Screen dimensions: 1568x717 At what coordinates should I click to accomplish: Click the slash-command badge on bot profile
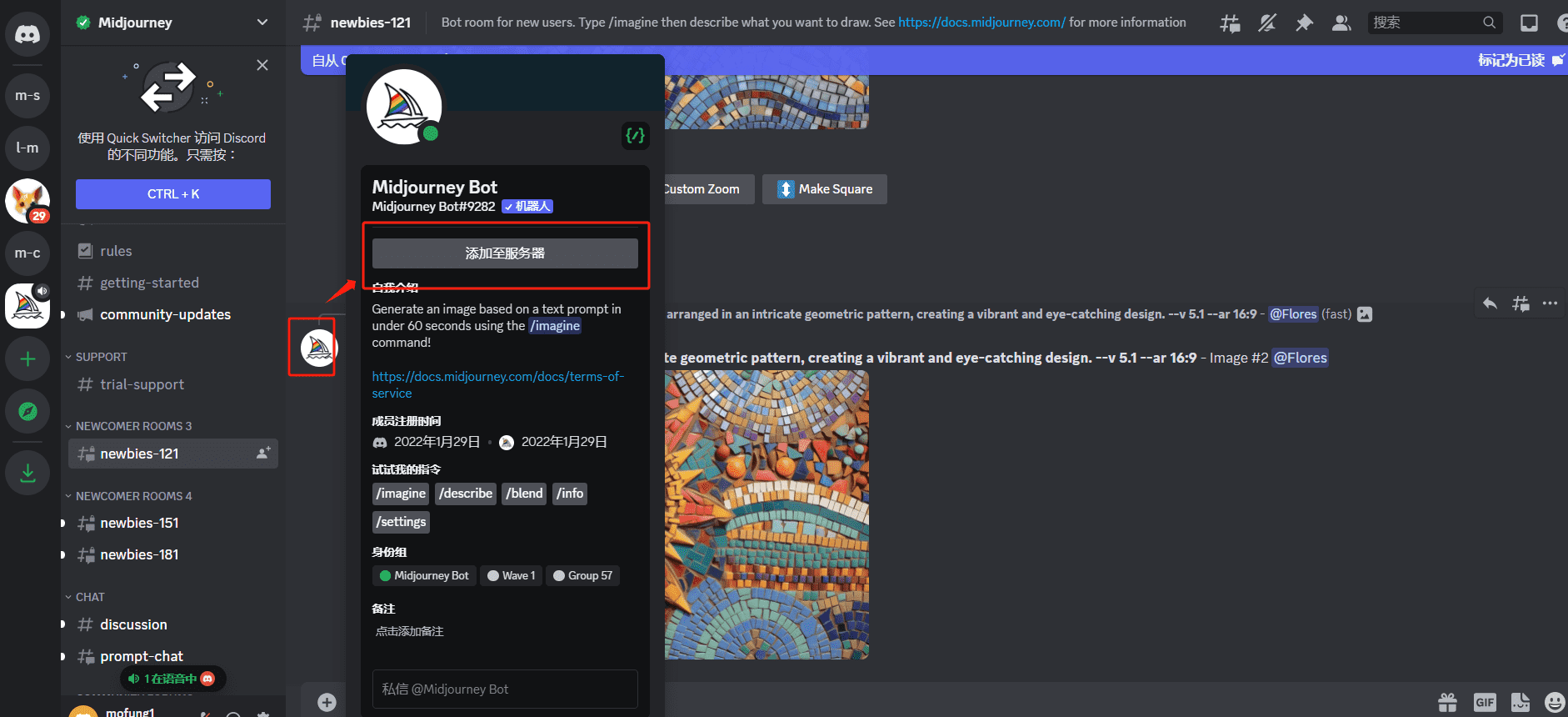click(635, 135)
